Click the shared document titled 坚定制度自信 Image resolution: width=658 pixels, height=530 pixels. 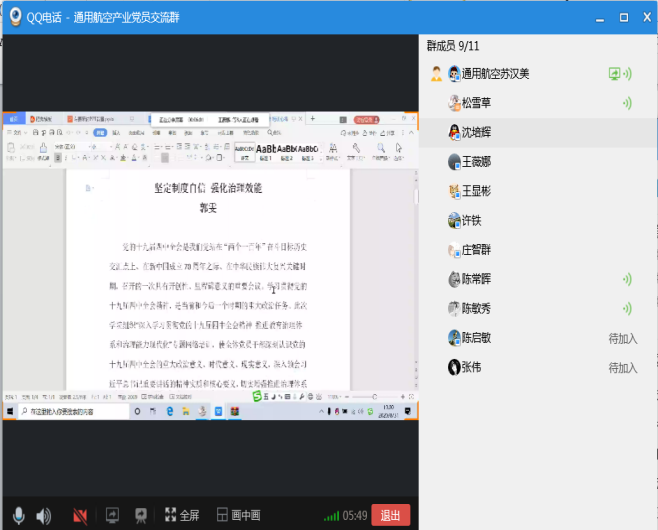208,188
